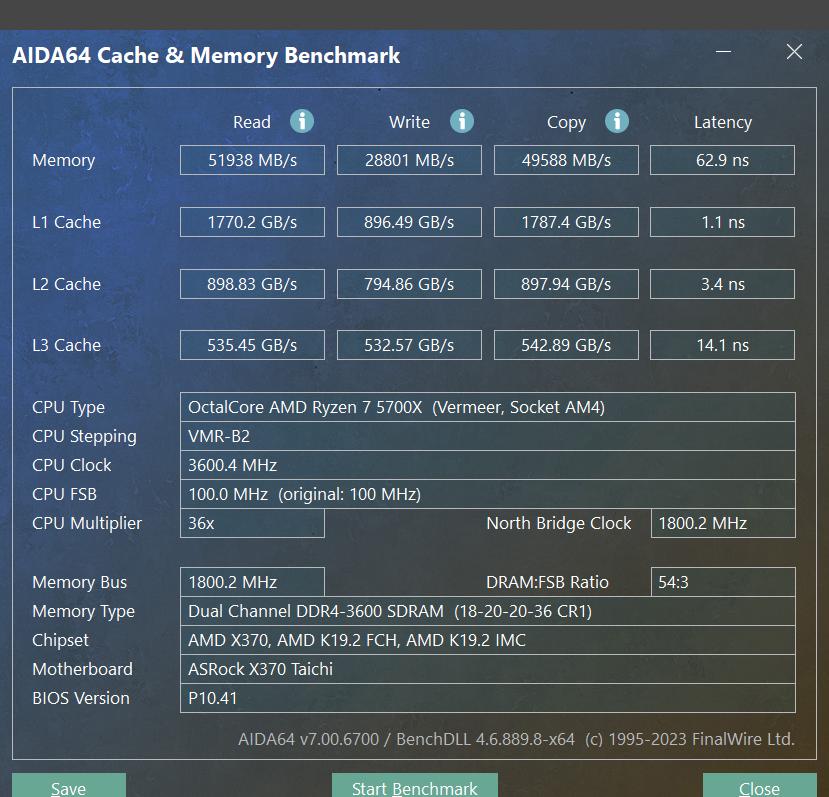Screen dimensions: 829x797
Task: Click the Copy column header
Action: (x=566, y=123)
